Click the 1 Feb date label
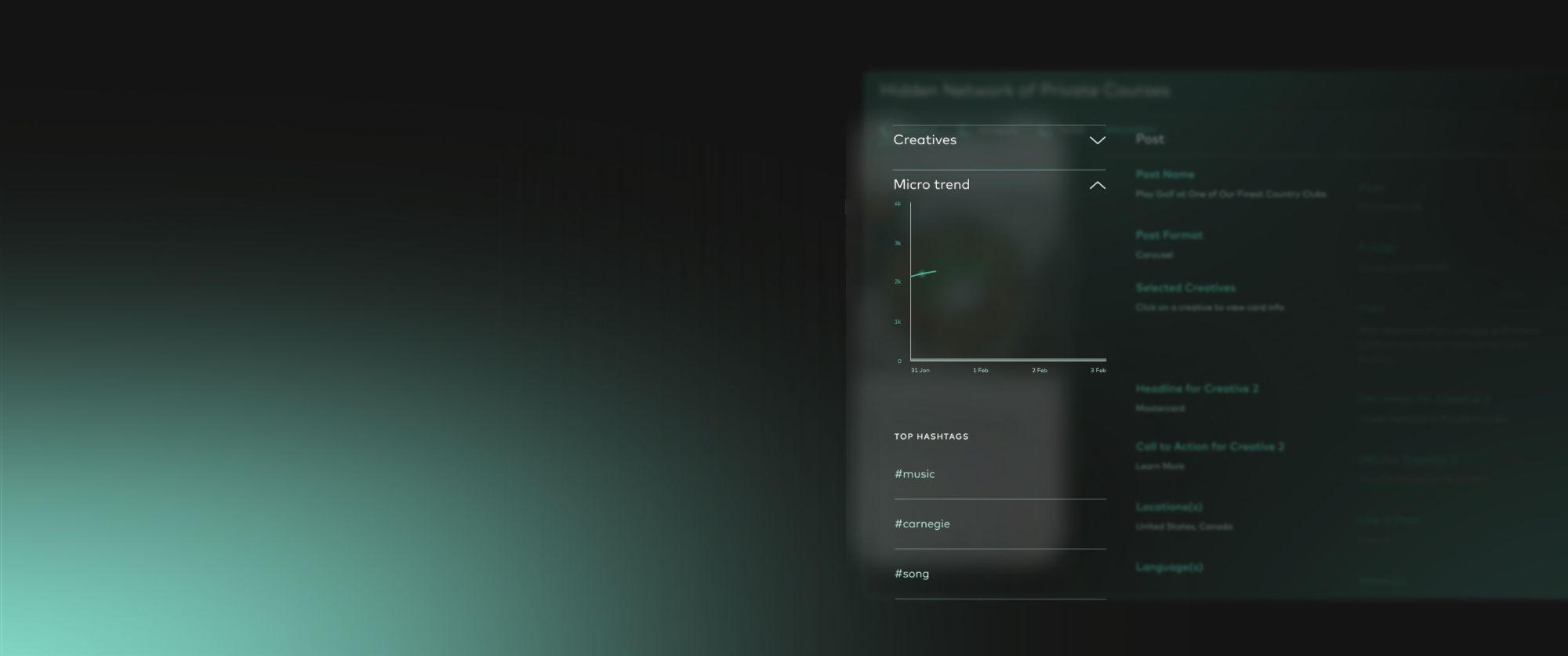This screenshot has width=1568, height=656. (980, 370)
